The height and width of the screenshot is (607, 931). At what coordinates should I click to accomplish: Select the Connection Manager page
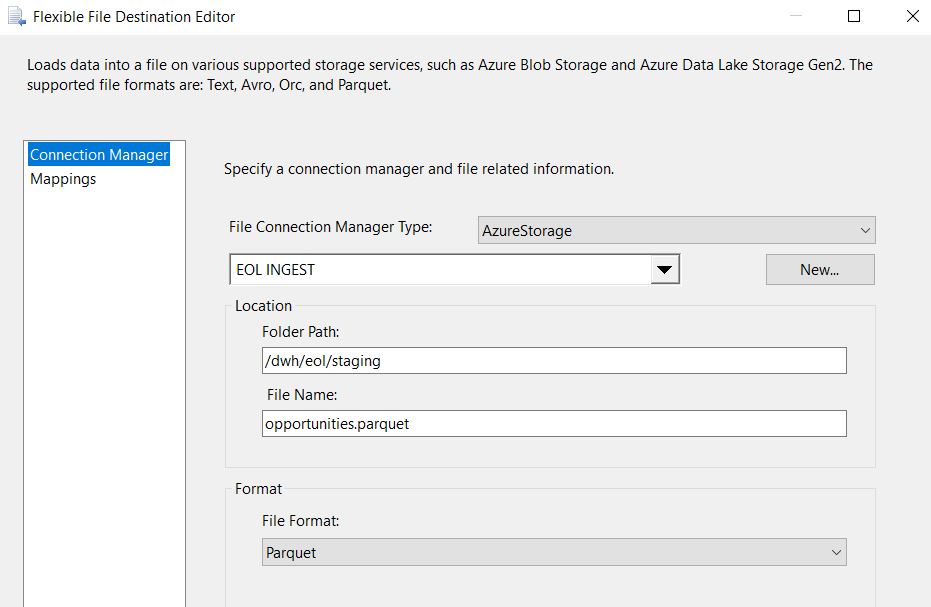pyautogui.click(x=99, y=154)
